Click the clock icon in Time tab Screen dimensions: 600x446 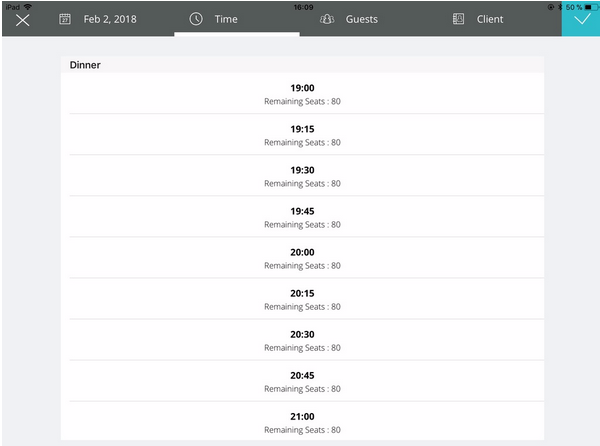(x=196, y=19)
